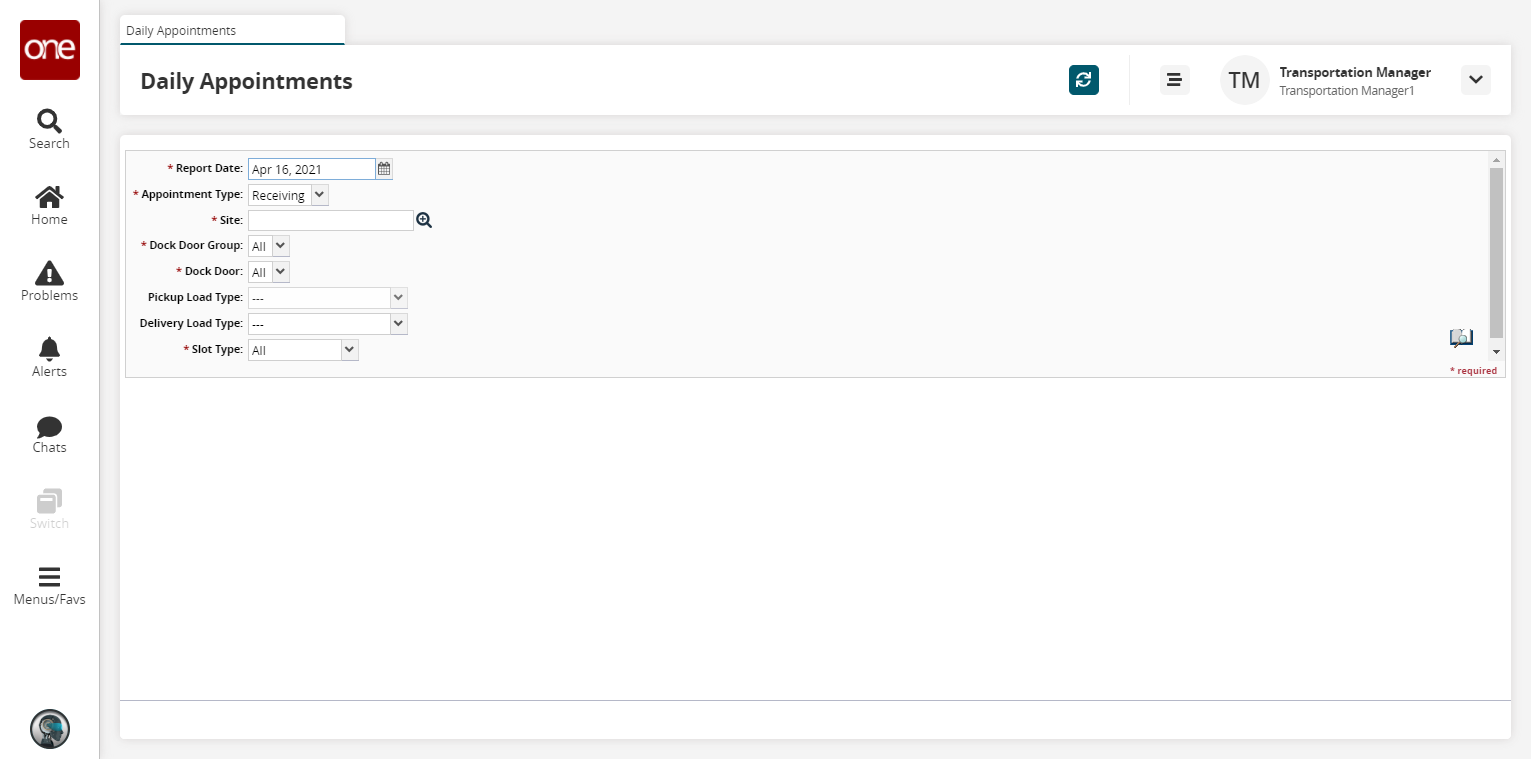1531x759 pixels.
Task: Click the filter panel vertical scrollbar
Action: click(1496, 250)
